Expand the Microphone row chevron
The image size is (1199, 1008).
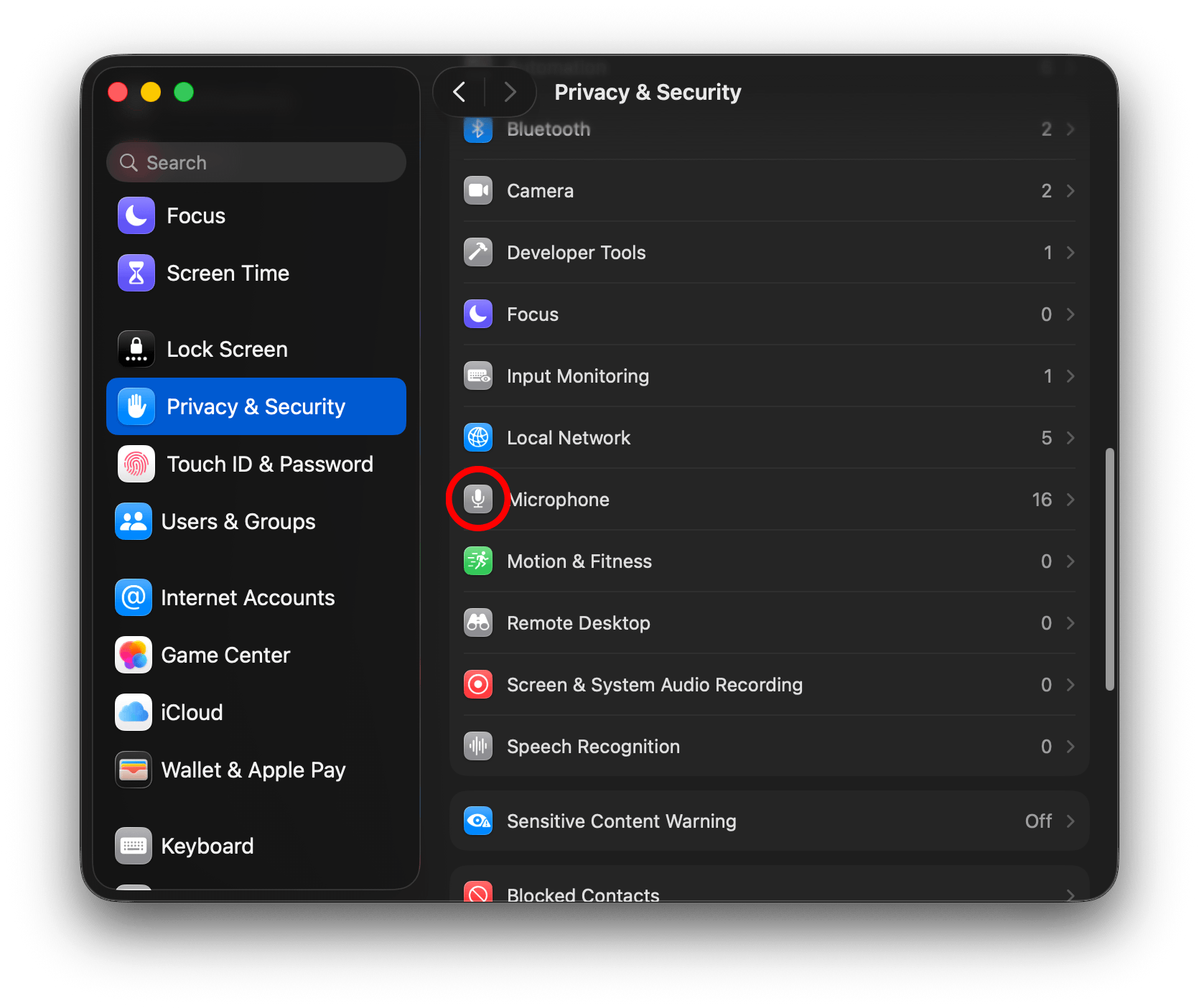[x=1070, y=500]
